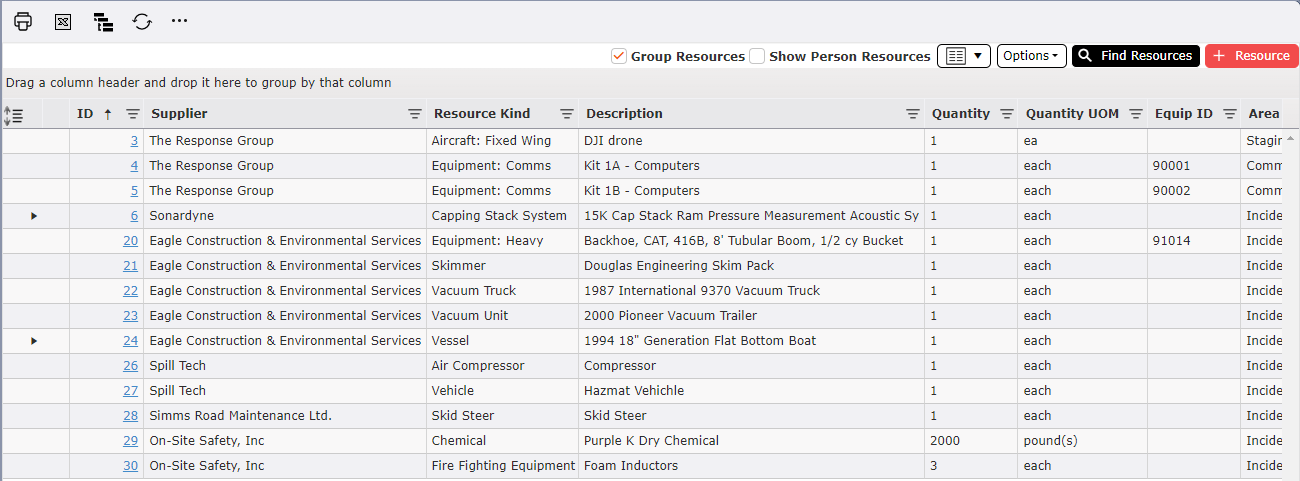Open resource ID 3 link
The image size is (1300, 481).
point(134,141)
